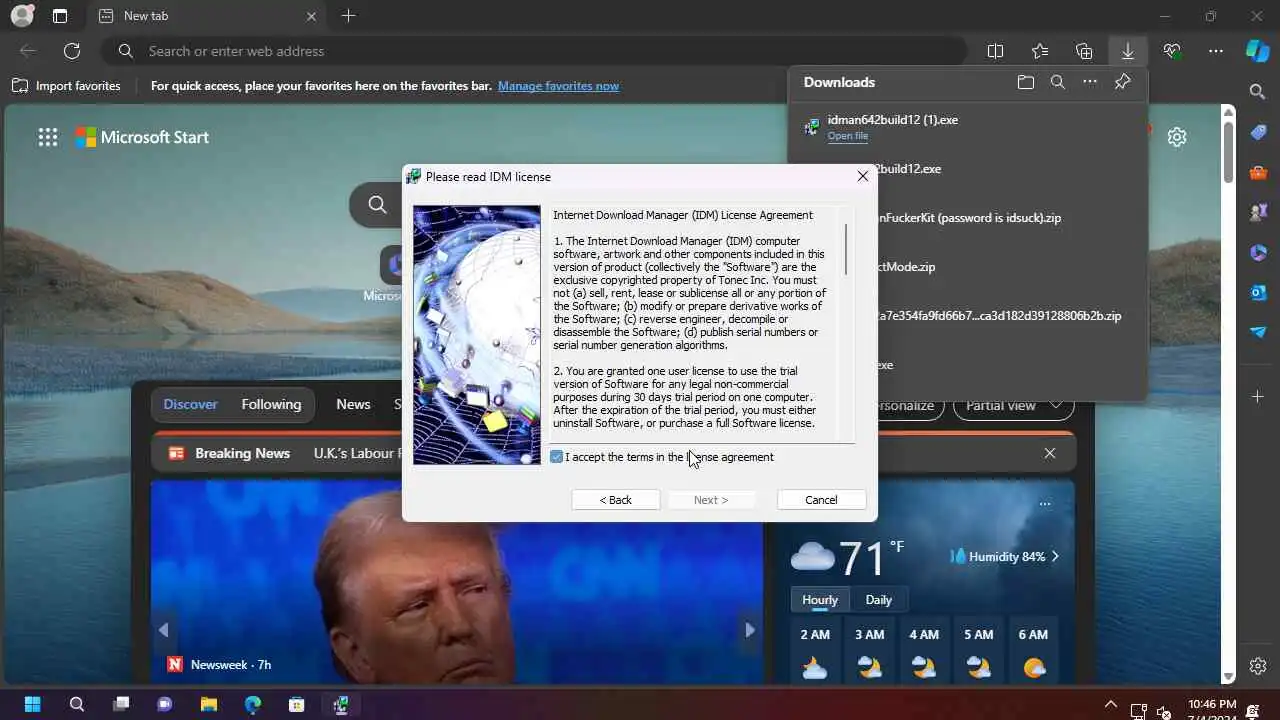
Task: Click the Downloads toolbar icon
Action: point(1127,51)
